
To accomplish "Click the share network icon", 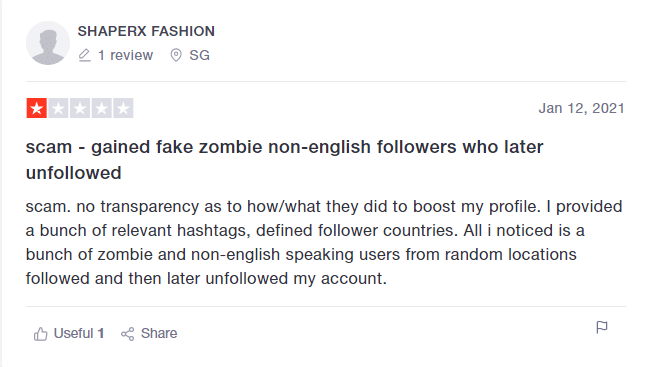I will click(128, 334).
